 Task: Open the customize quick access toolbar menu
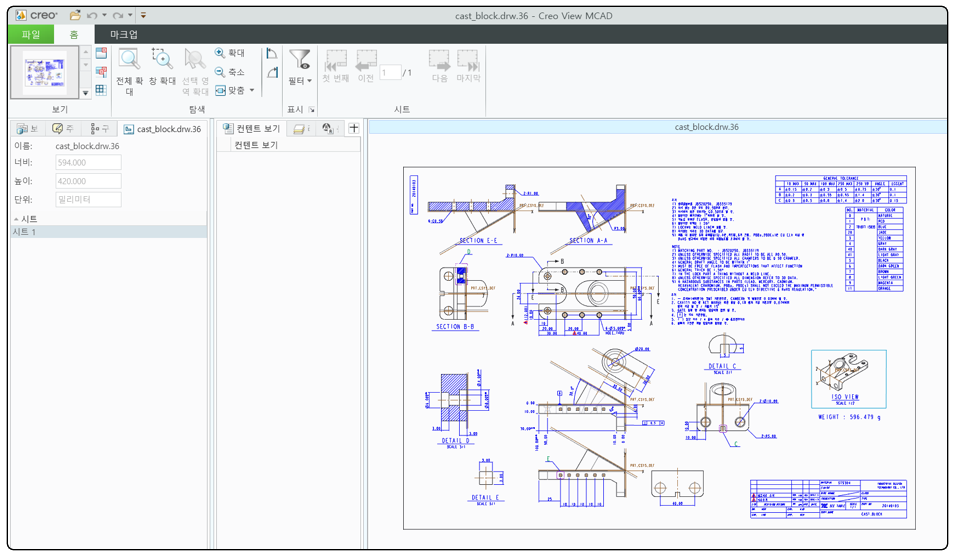pyautogui.click(x=143, y=15)
